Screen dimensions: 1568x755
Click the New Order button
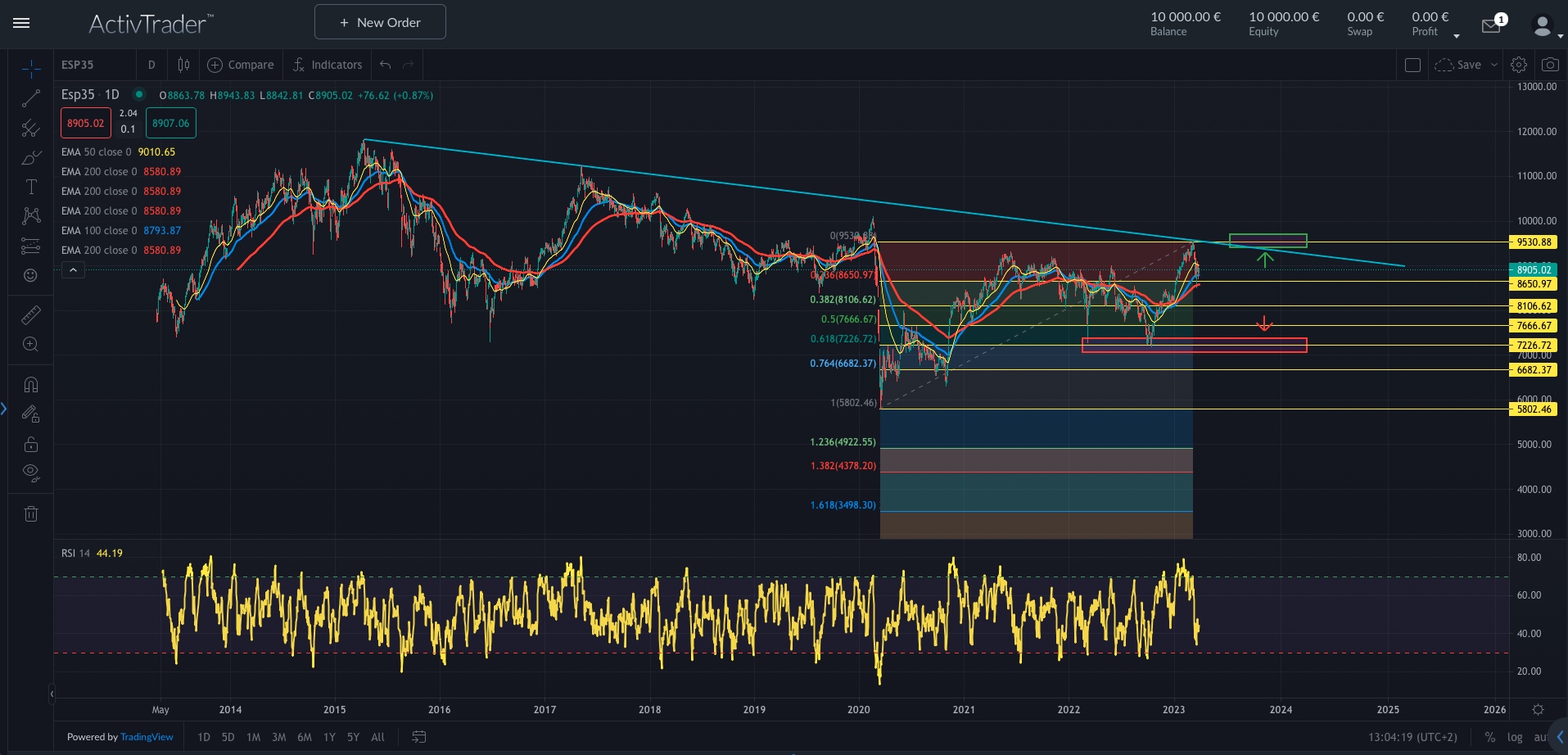pyautogui.click(x=380, y=21)
